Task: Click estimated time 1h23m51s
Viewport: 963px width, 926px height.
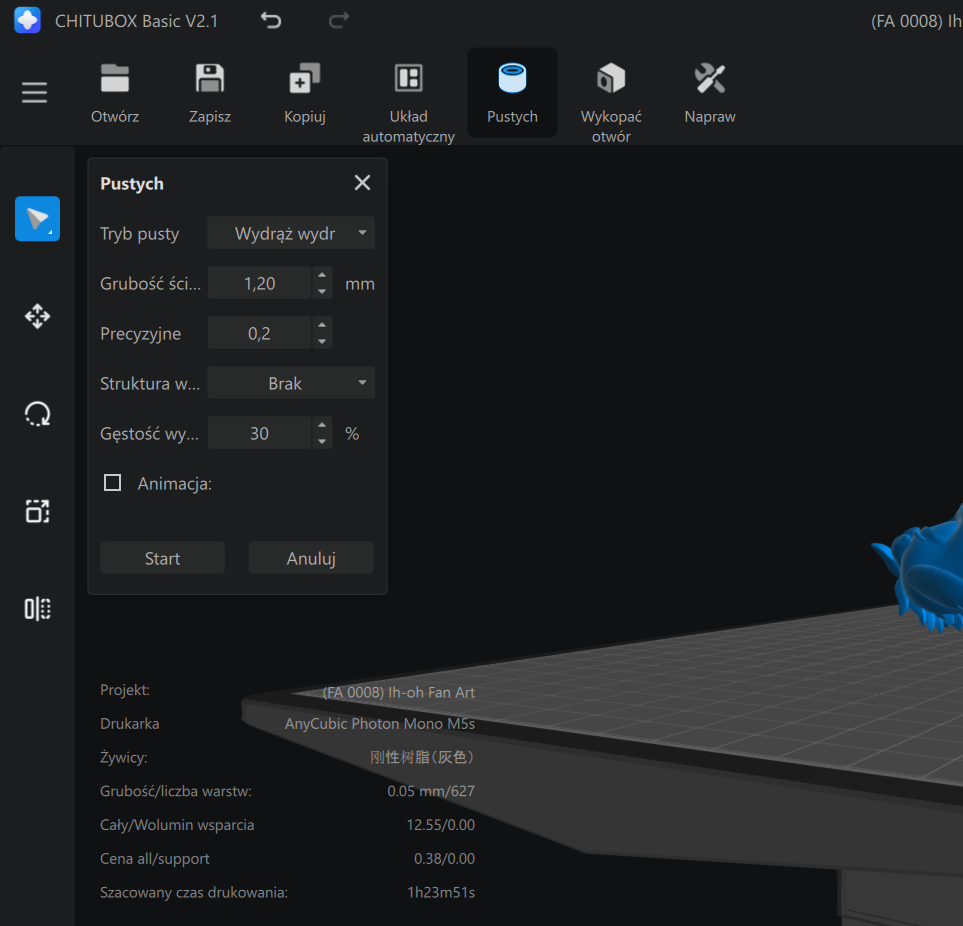Action: pyautogui.click(x=441, y=892)
